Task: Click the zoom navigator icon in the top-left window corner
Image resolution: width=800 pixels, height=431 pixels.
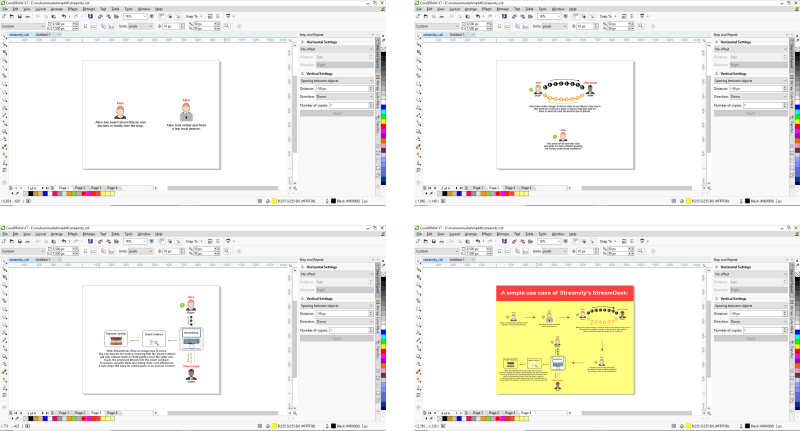Action: [x=295, y=188]
